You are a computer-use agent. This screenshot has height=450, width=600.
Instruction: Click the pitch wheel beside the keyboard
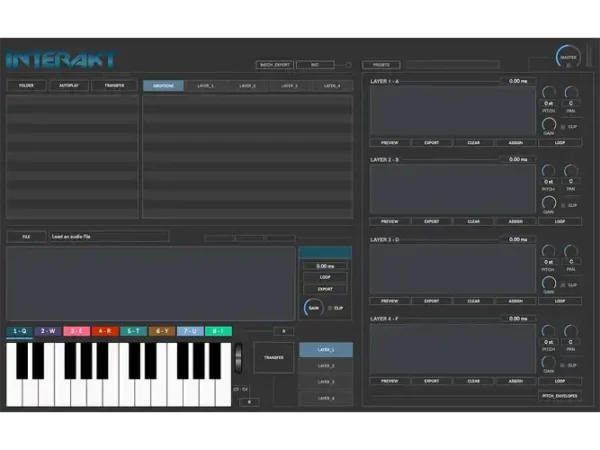coord(239,358)
